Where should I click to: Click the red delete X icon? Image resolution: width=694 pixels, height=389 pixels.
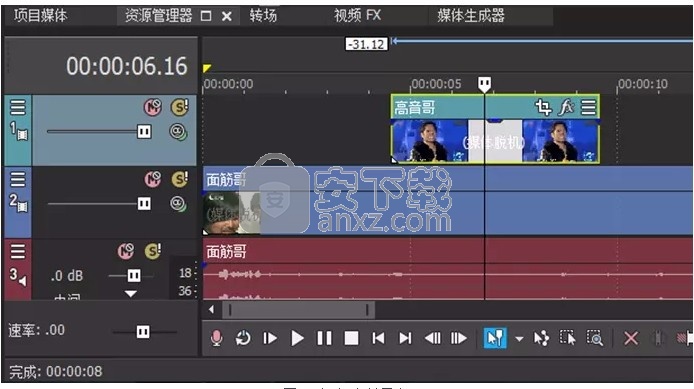click(x=631, y=339)
